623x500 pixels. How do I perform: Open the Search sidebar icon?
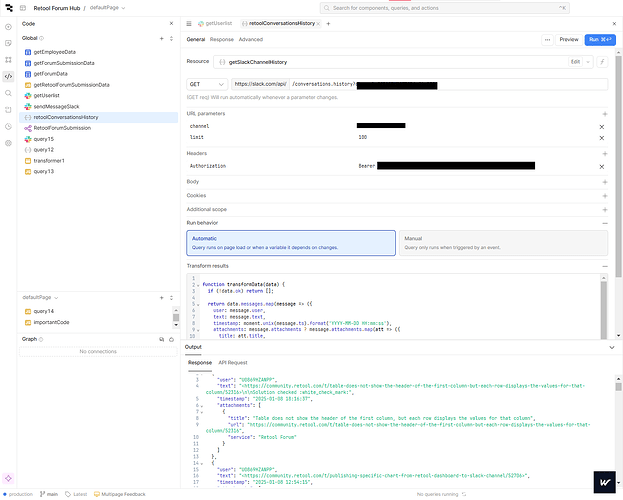8,93
